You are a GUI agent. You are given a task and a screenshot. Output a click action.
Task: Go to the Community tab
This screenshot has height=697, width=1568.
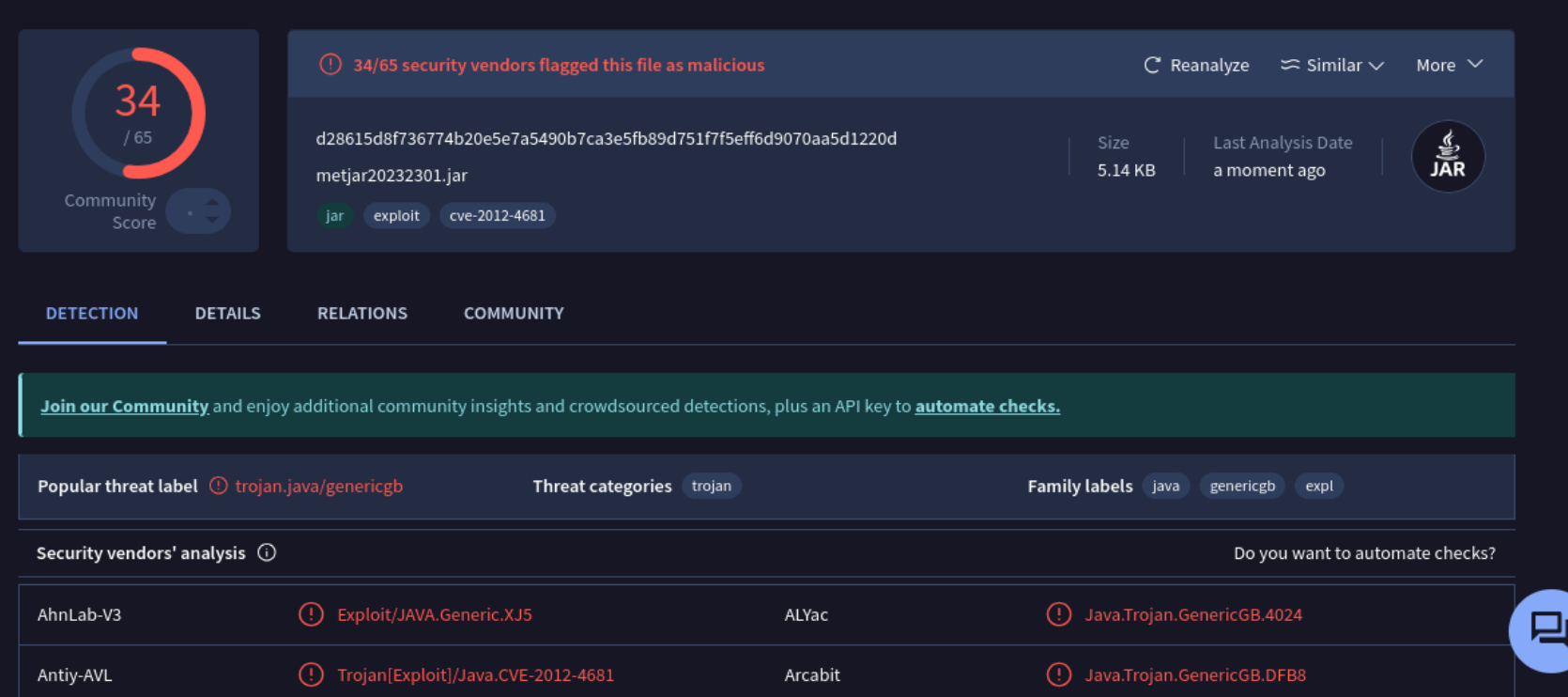coord(514,313)
